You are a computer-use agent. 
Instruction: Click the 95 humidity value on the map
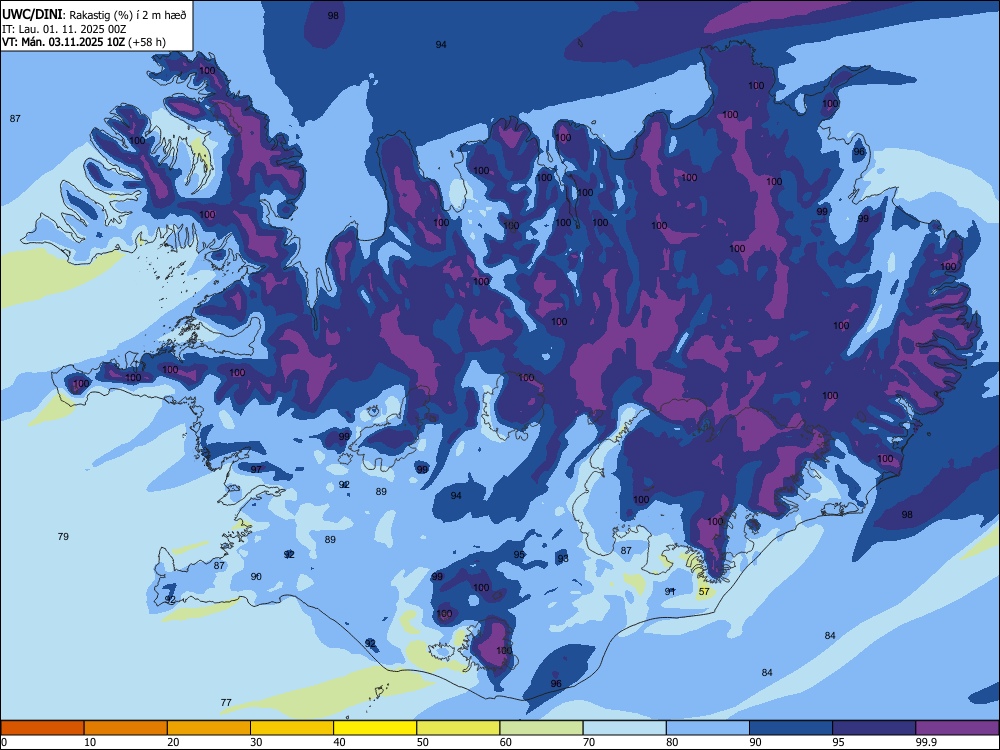pos(519,555)
